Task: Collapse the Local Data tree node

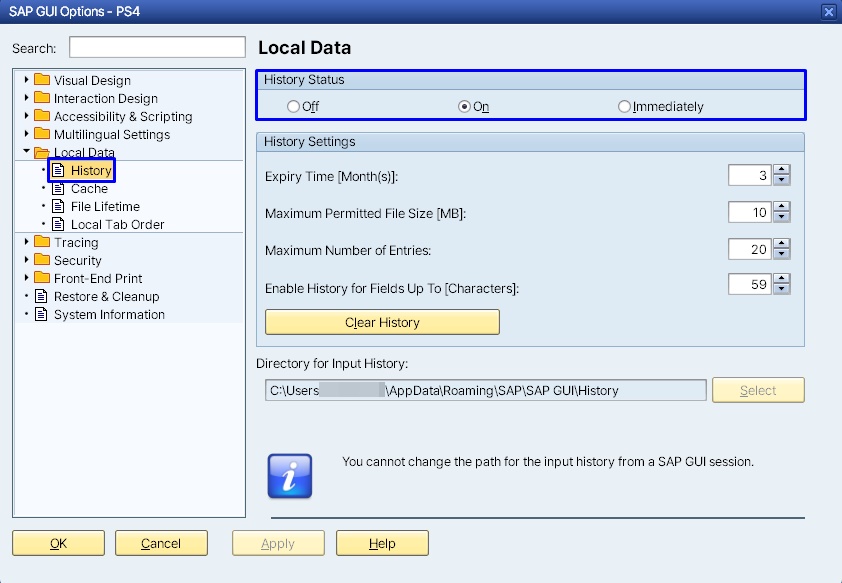Action: pyautogui.click(x=26, y=151)
